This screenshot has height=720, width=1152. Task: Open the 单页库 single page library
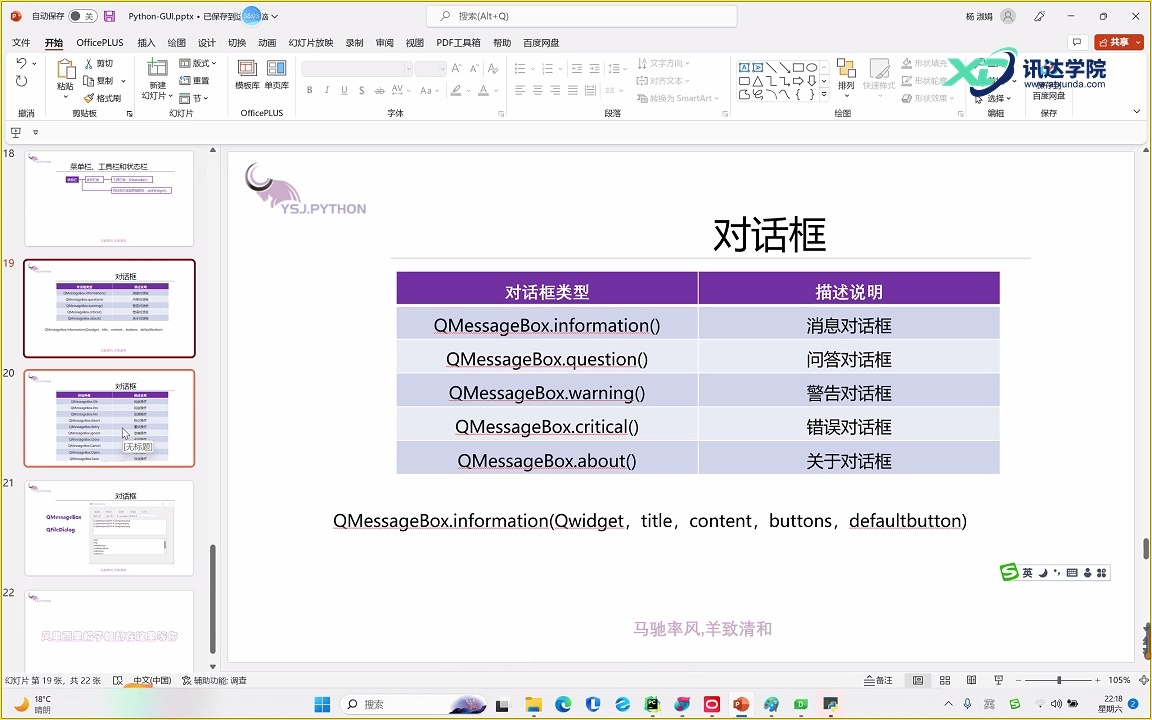tap(276, 75)
